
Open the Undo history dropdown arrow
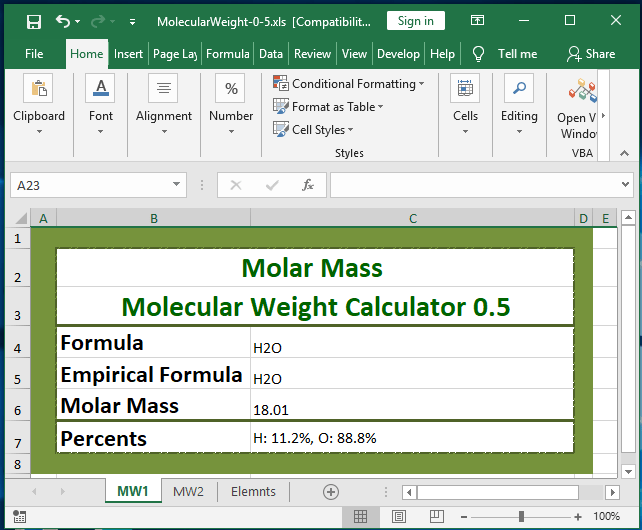[x=77, y=21]
